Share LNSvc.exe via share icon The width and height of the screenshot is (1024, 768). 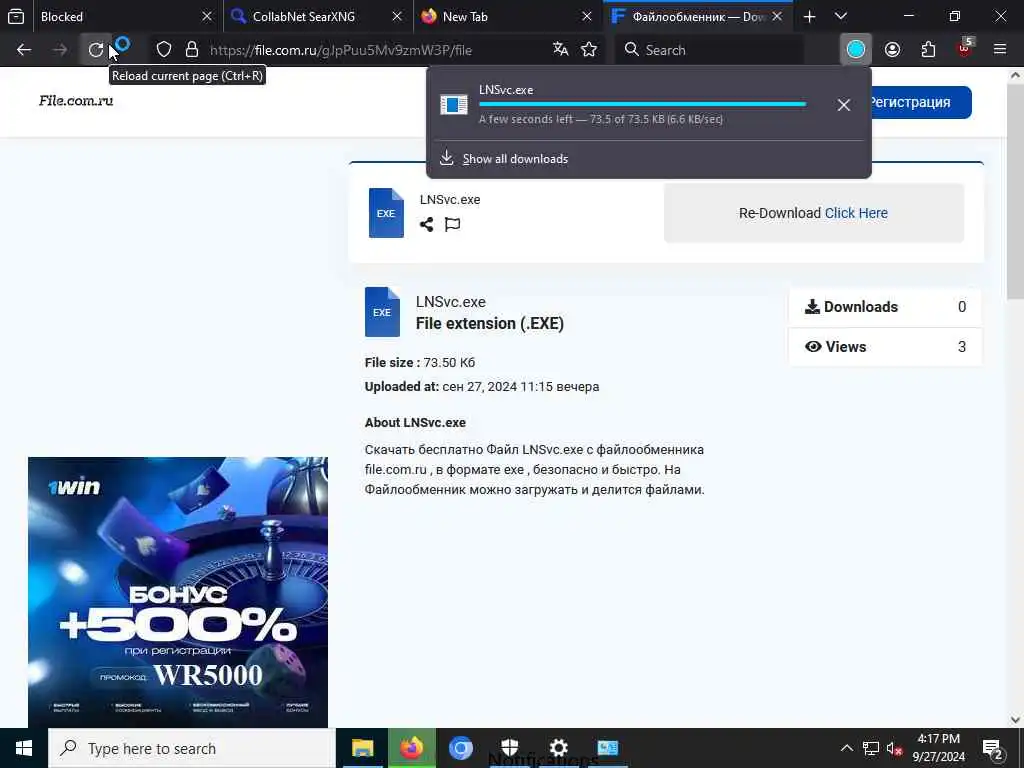point(426,225)
